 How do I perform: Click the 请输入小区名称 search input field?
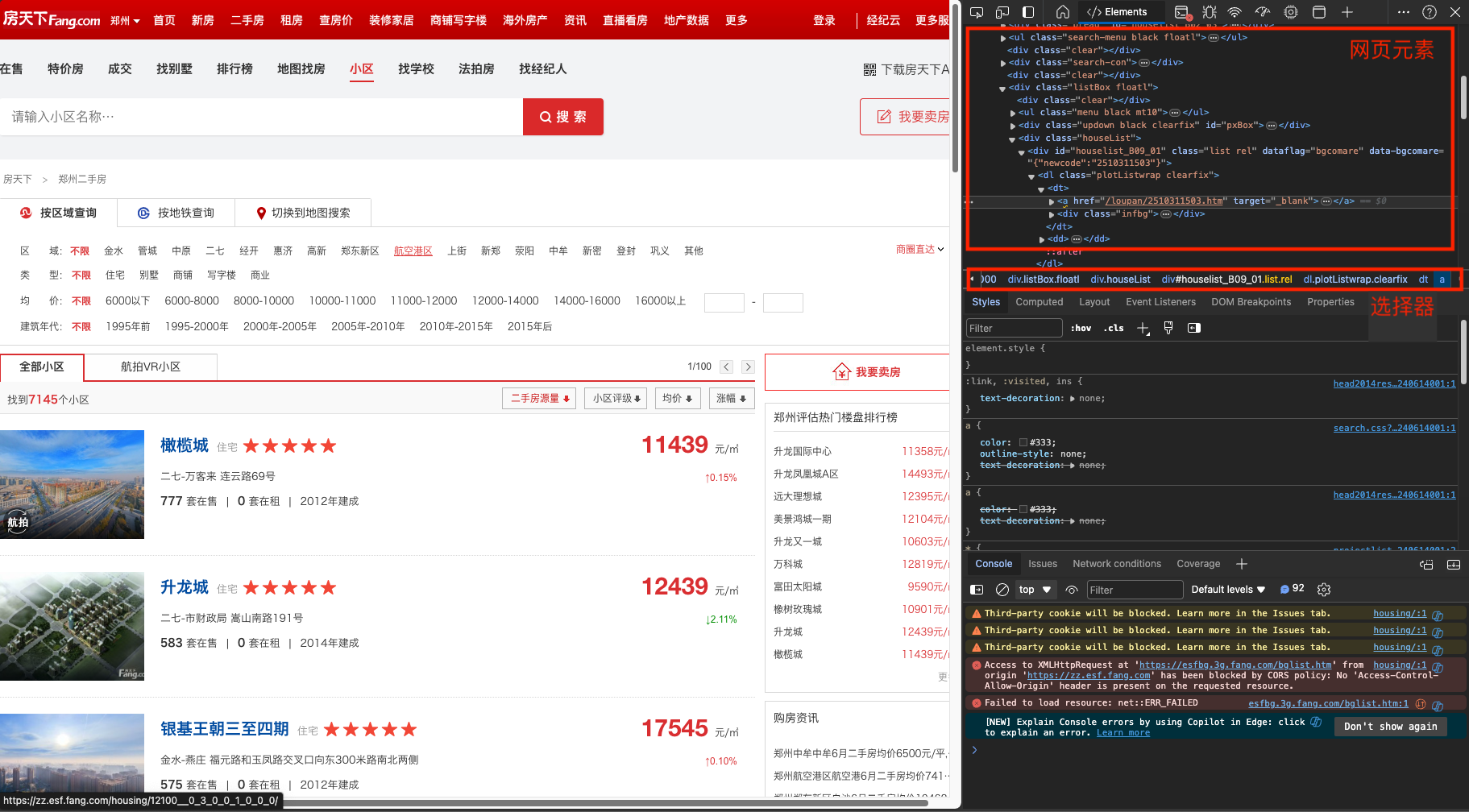pyautogui.click(x=261, y=117)
